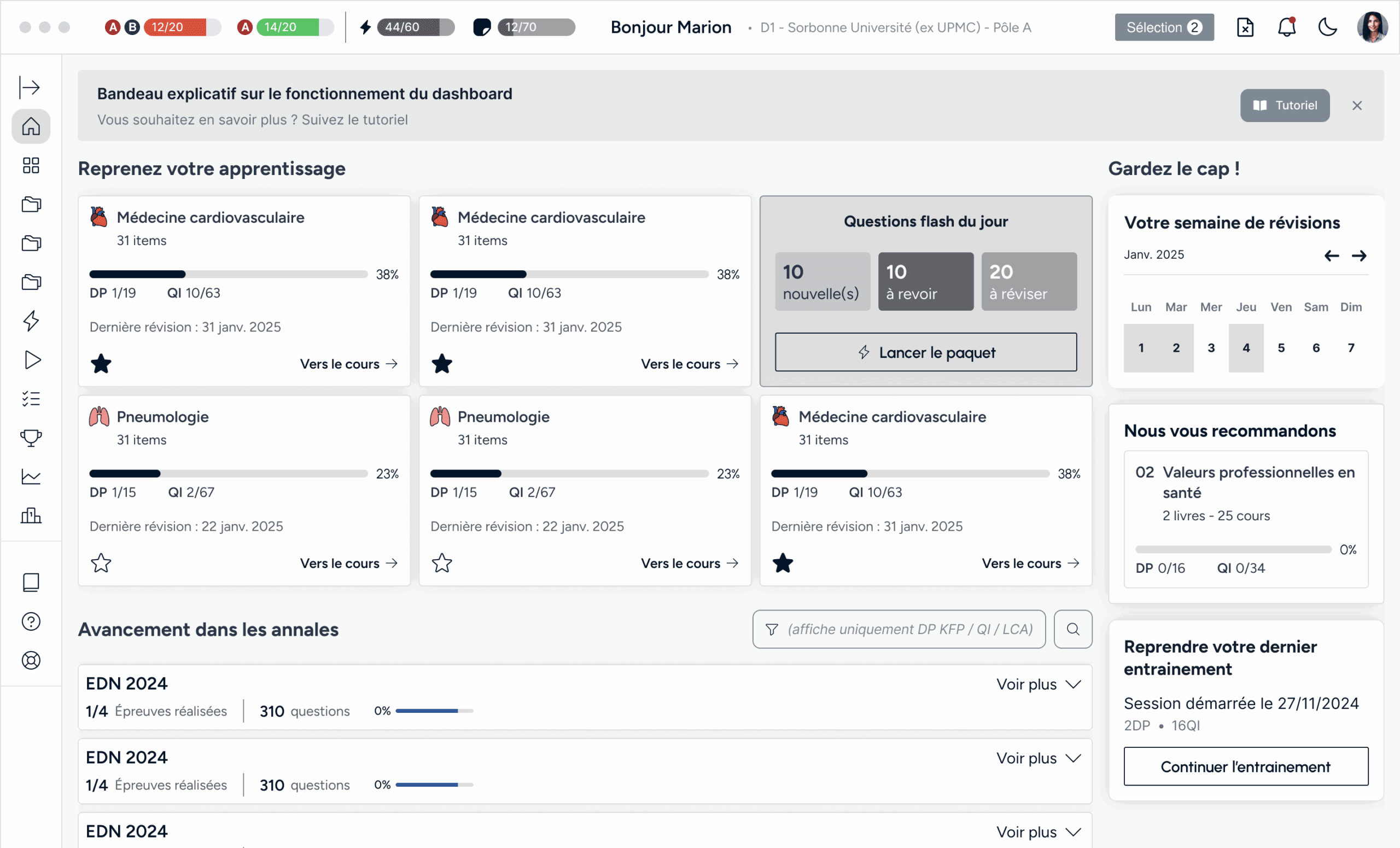This screenshot has width=1400, height=848.
Task: Open the lifebuoy support icon in sidebar
Action: pyautogui.click(x=31, y=660)
